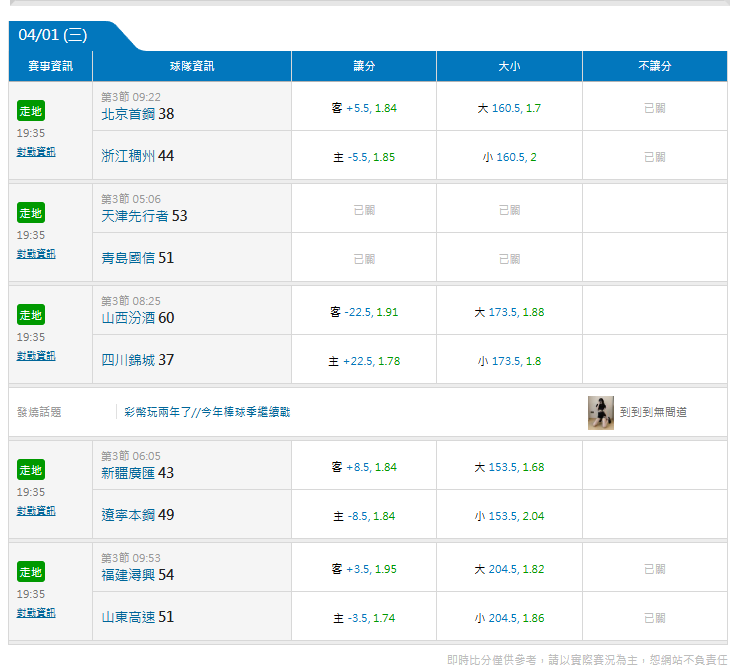
Task: Click the 走地 badge for 北京首鋼 match
Action: click(x=31, y=111)
